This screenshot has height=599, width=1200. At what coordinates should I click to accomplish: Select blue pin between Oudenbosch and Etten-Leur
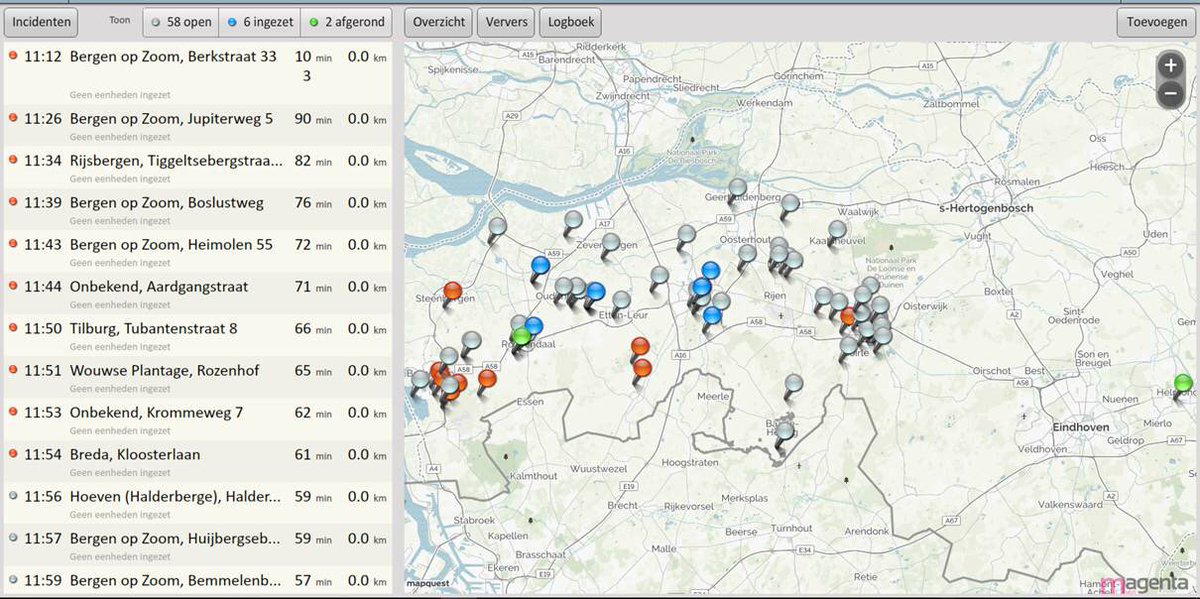[596, 291]
